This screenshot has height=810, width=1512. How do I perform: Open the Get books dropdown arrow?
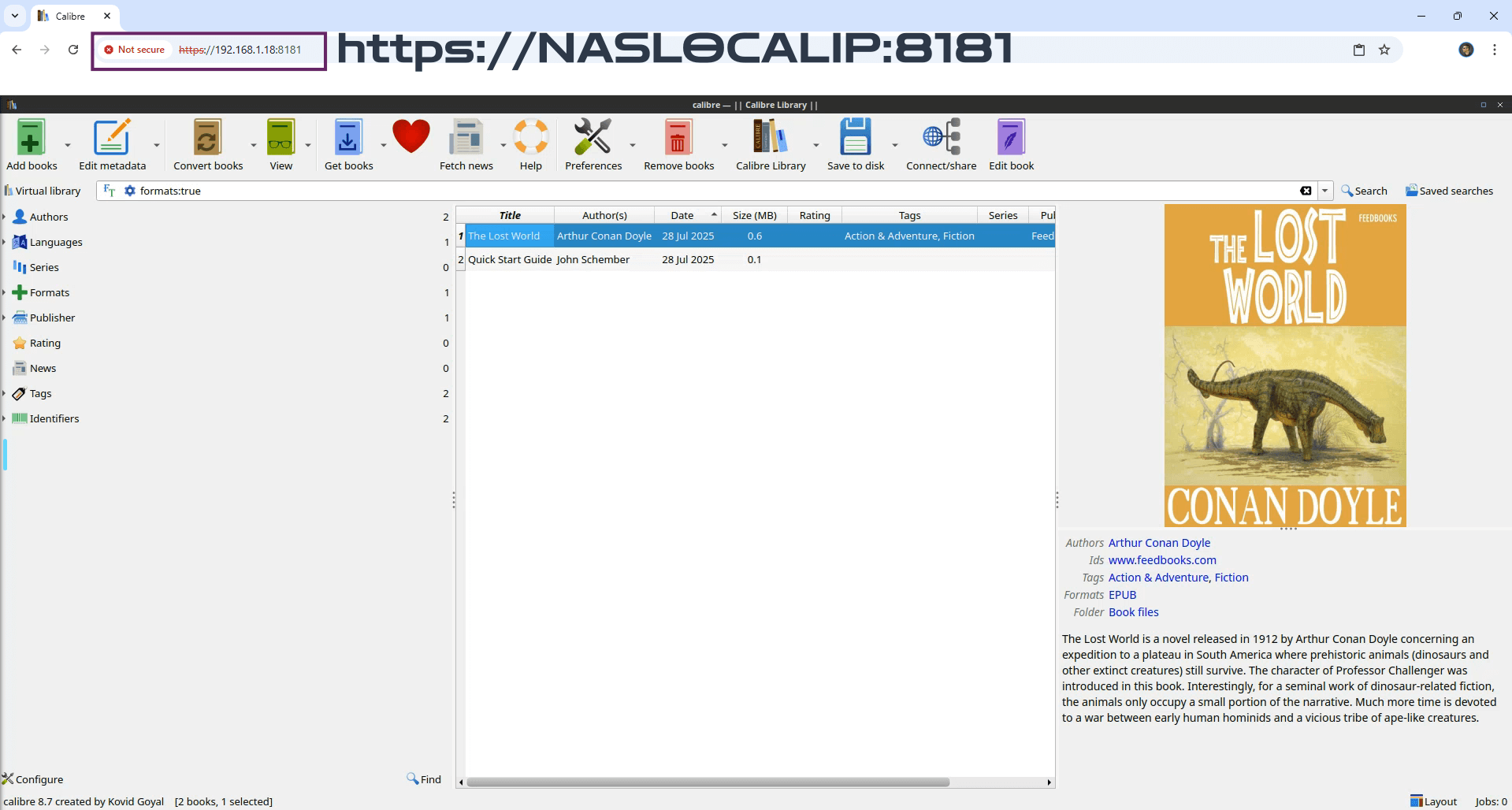(x=384, y=145)
